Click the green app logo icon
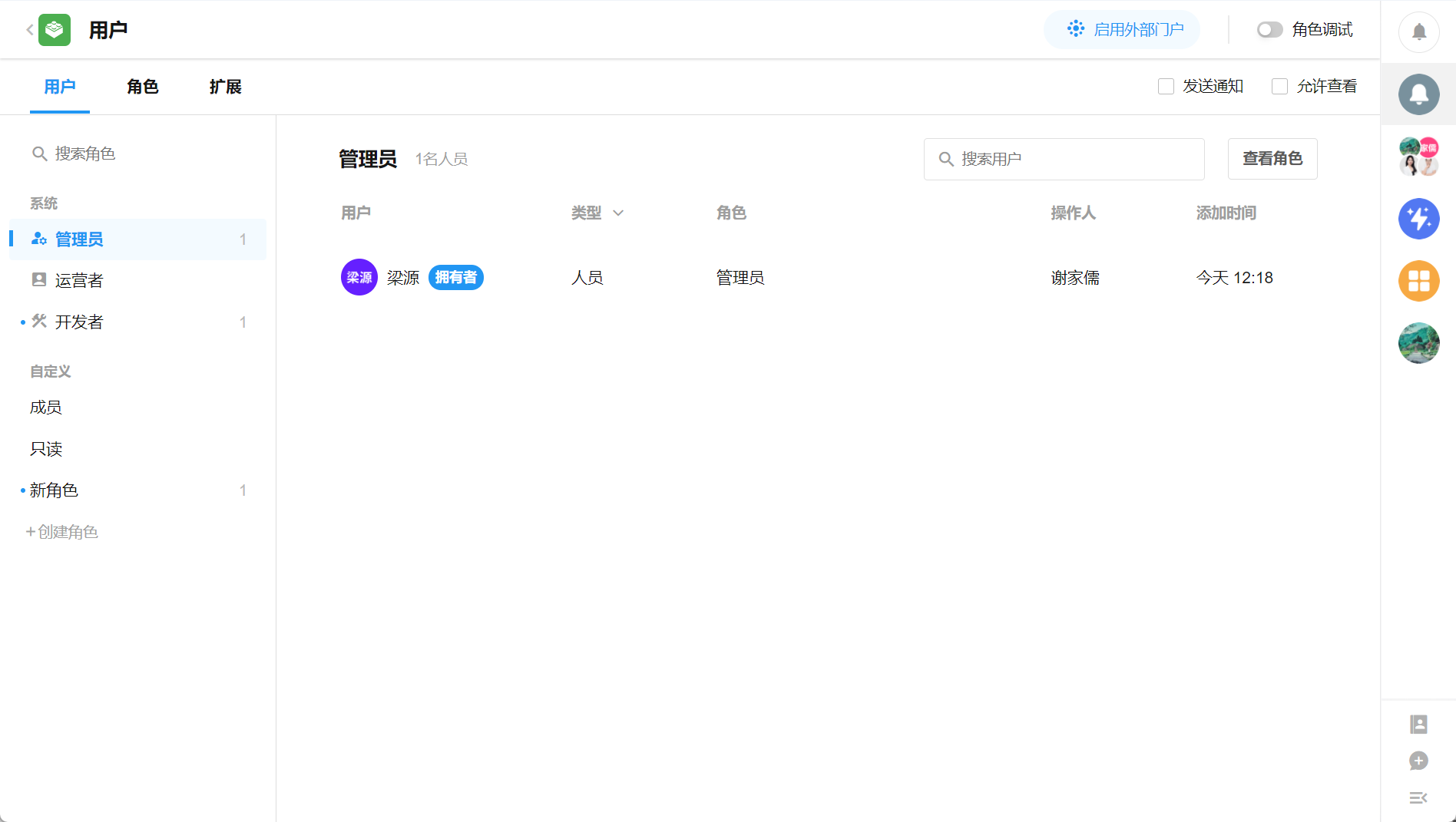This screenshot has width=1456, height=822. pyautogui.click(x=55, y=30)
